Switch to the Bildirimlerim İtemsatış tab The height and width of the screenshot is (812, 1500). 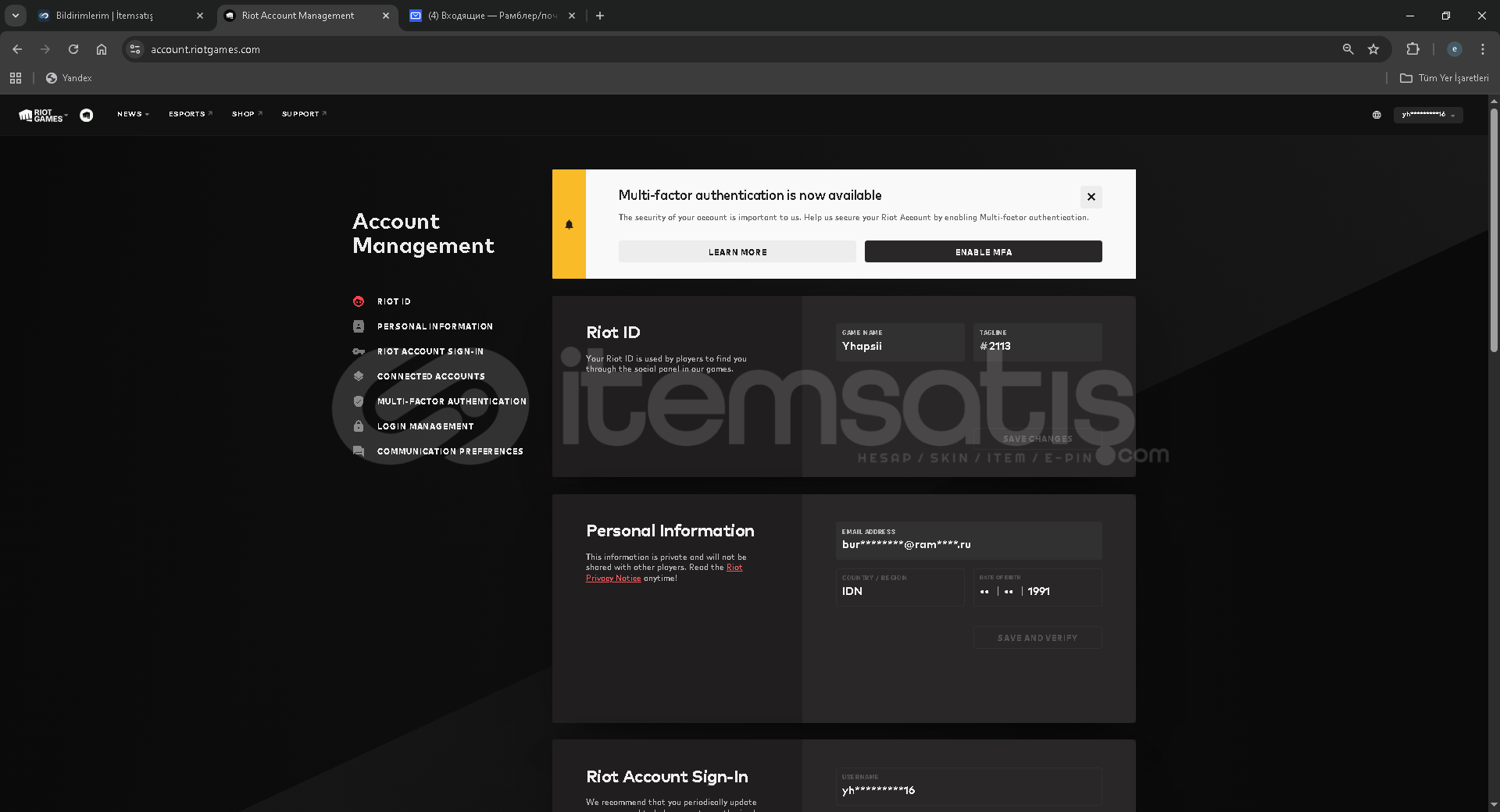point(117,16)
